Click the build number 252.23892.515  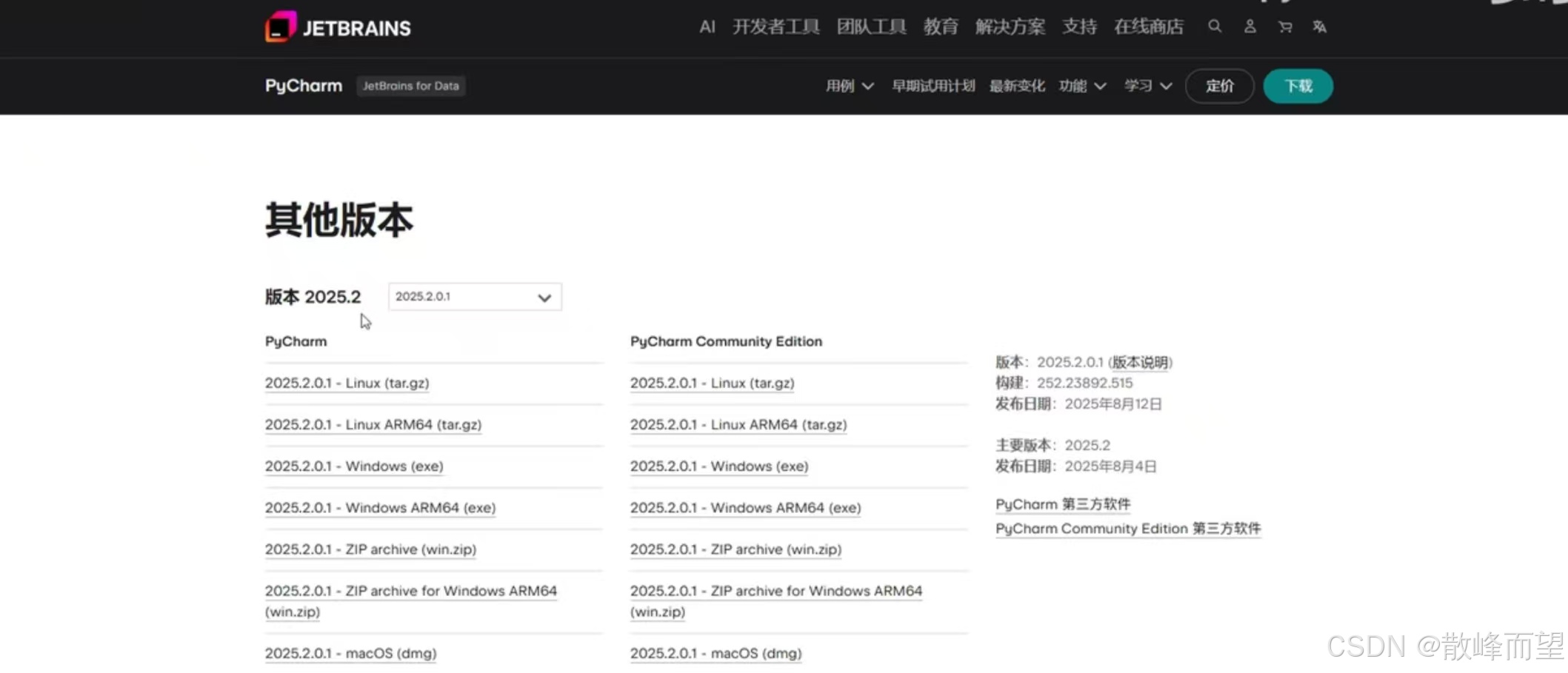[x=1085, y=383]
